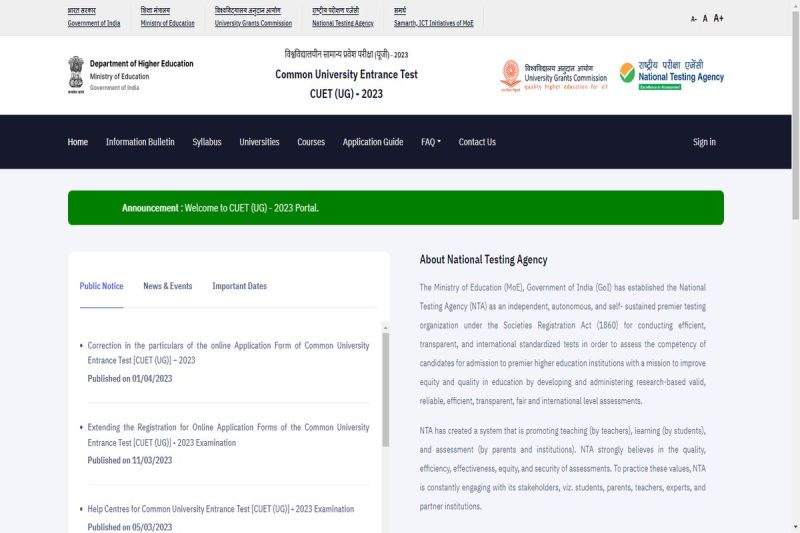Switch to the News & Events tab
The image size is (800, 533).
click(167, 286)
